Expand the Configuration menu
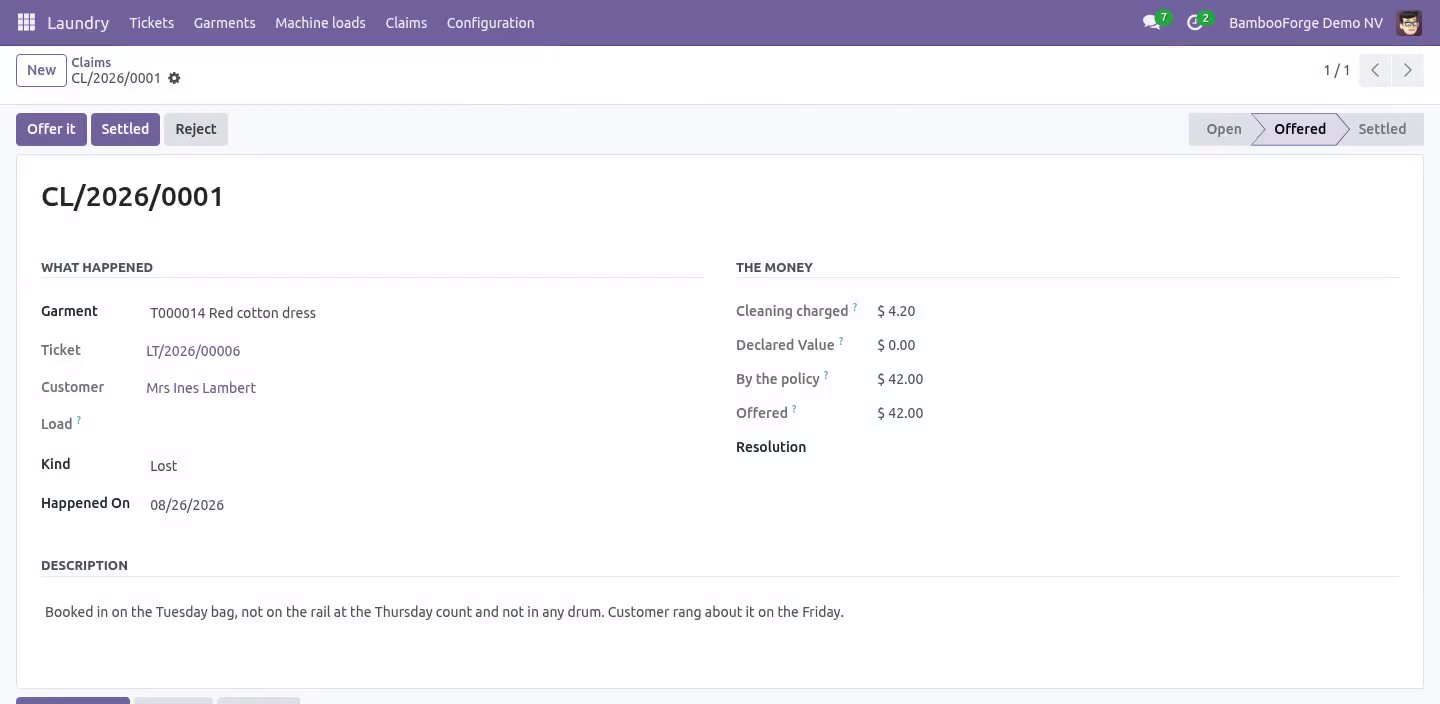This screenshot has width=1440, height=704. (x=490, y=22)
